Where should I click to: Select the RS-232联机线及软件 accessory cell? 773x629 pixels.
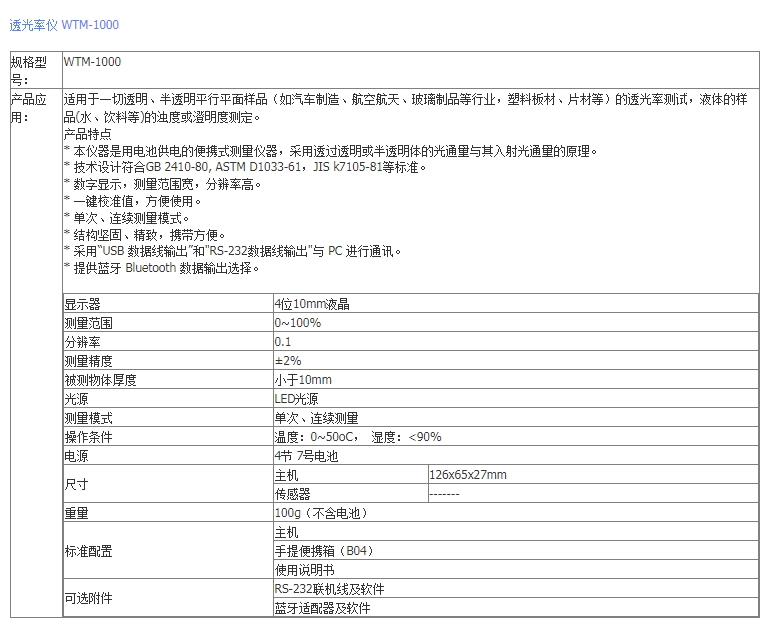pyautogui.click(x=329, y=589)
